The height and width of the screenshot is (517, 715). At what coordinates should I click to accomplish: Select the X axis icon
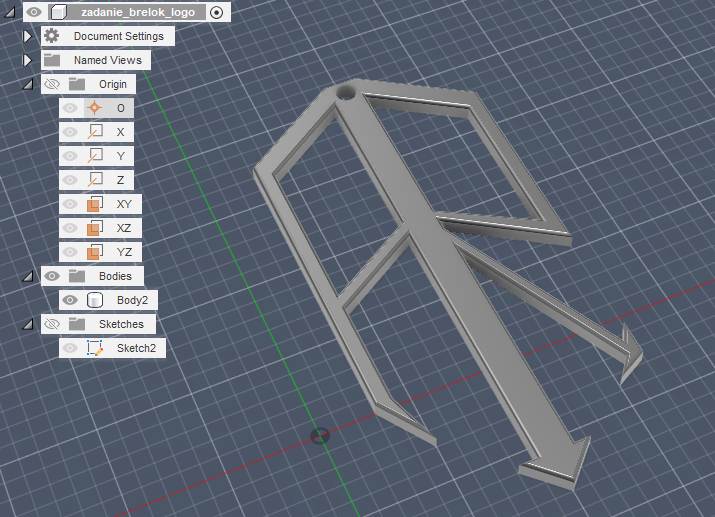coord(95,132)
